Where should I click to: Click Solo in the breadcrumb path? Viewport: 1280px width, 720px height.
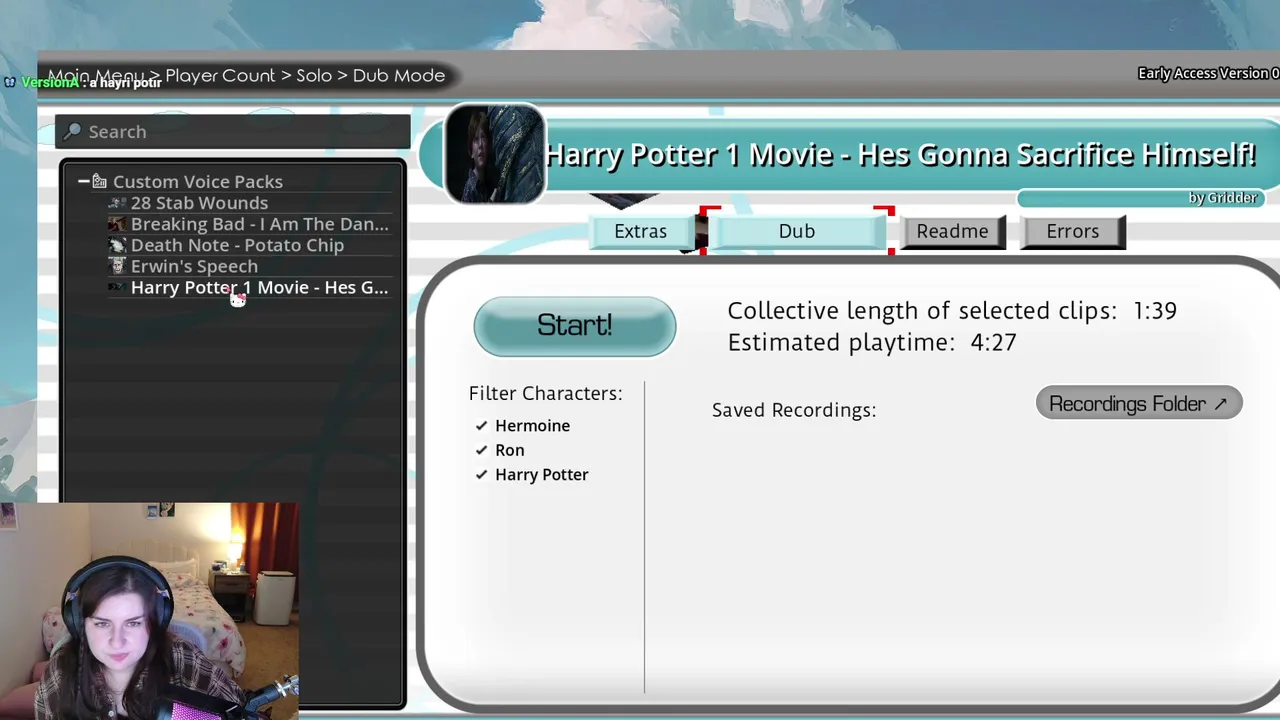(x=314, y=75)
